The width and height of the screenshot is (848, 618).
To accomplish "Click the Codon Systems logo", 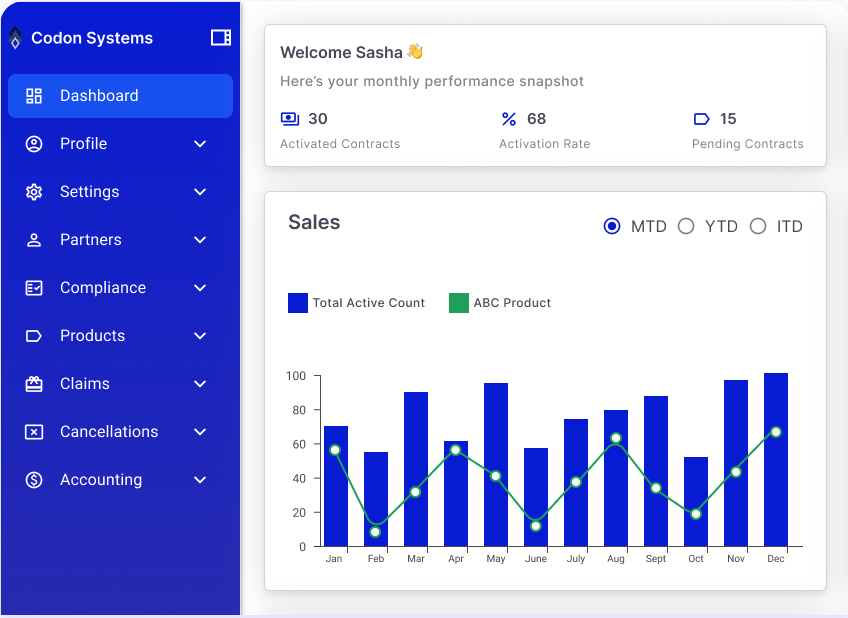I will (x=14, y=37).
